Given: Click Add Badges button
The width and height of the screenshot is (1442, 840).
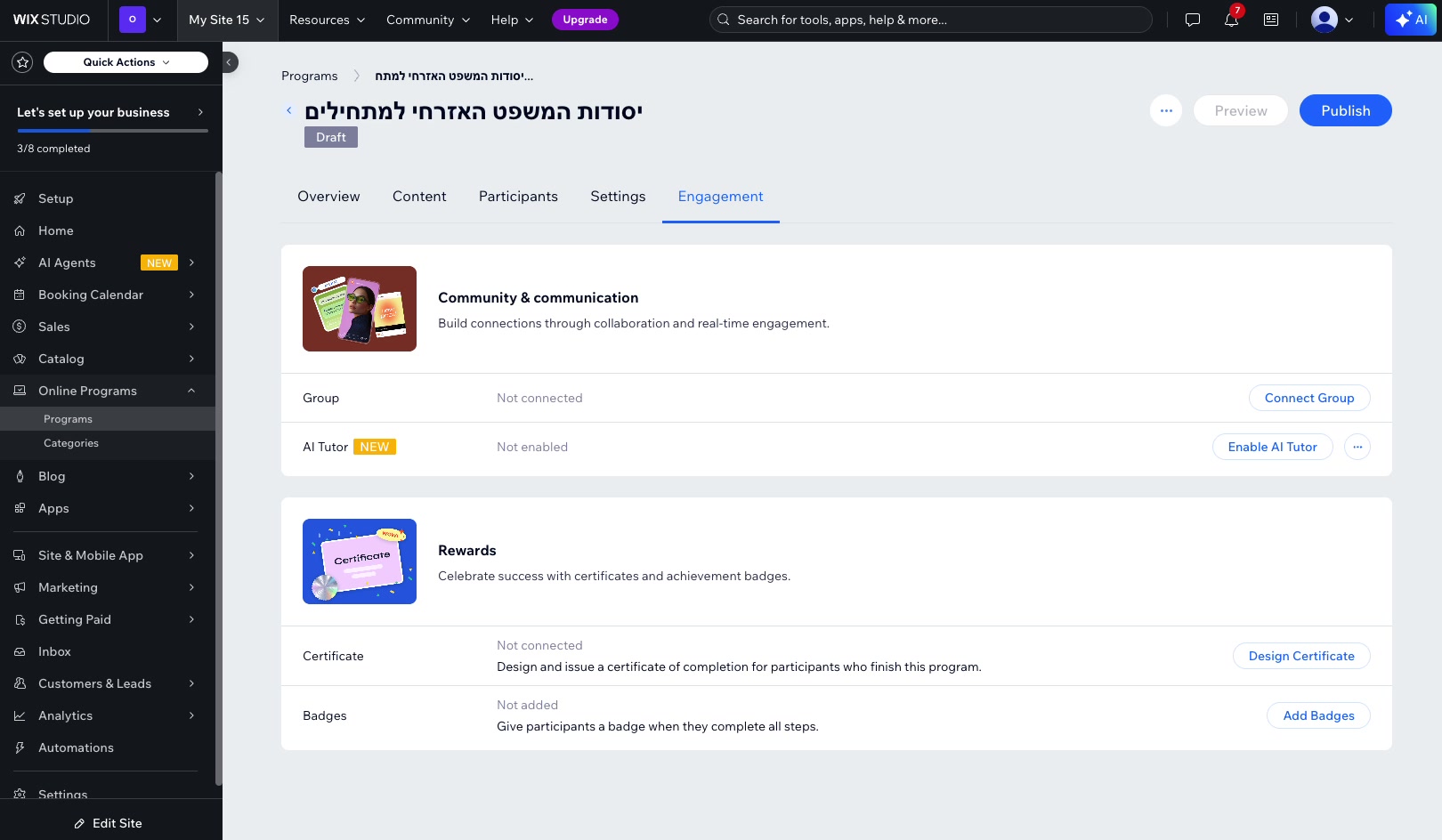Looking at the screenshot, I should tap(1318, 715).
